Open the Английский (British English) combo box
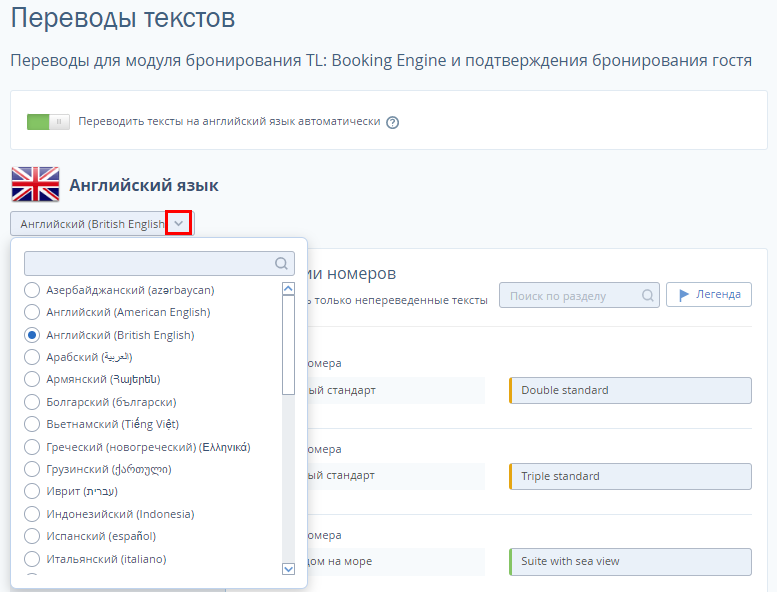Image resolution: width=777 pixels, height=592 pixels. tap(91, 224)
